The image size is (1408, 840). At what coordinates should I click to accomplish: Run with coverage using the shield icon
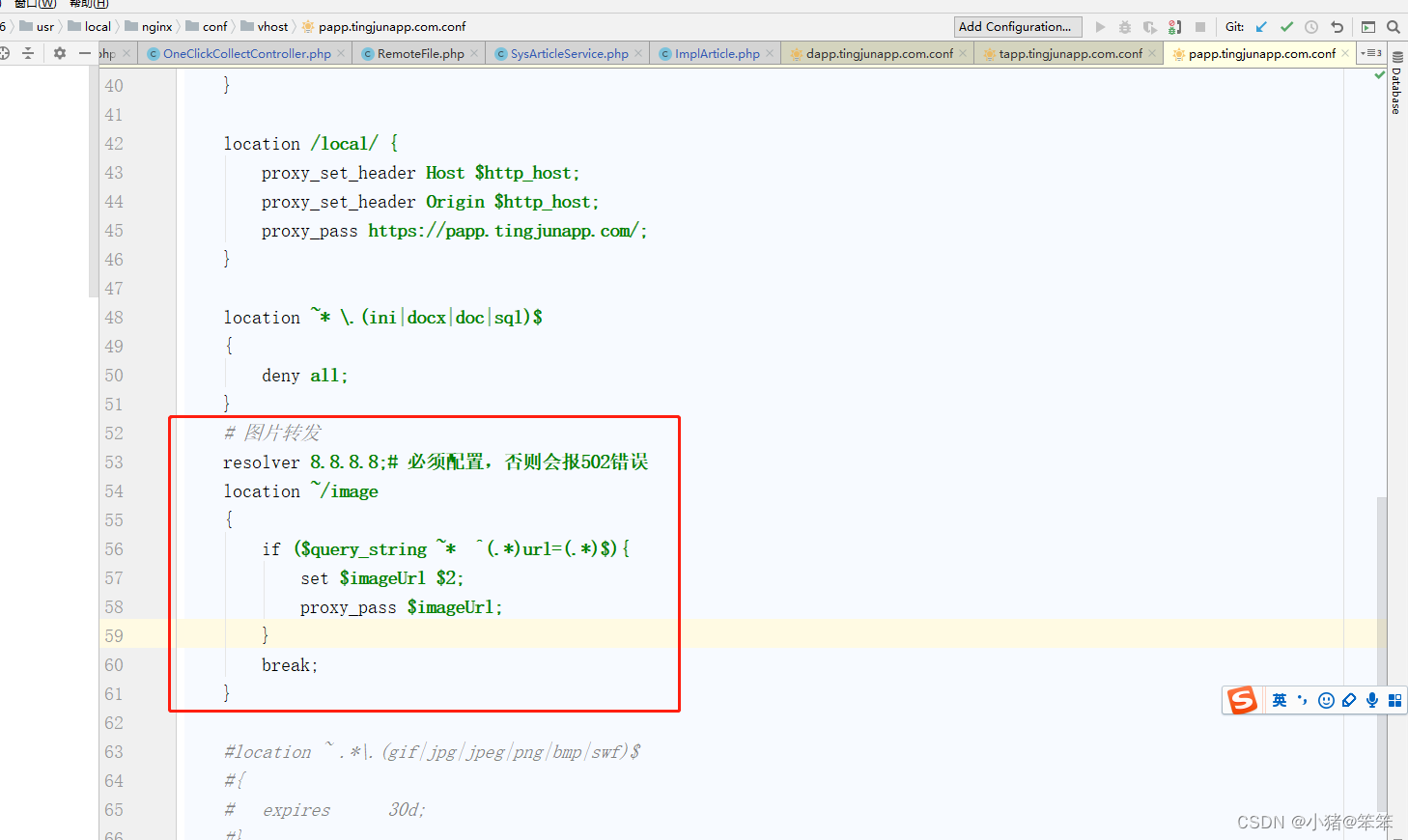(1150, 27)
